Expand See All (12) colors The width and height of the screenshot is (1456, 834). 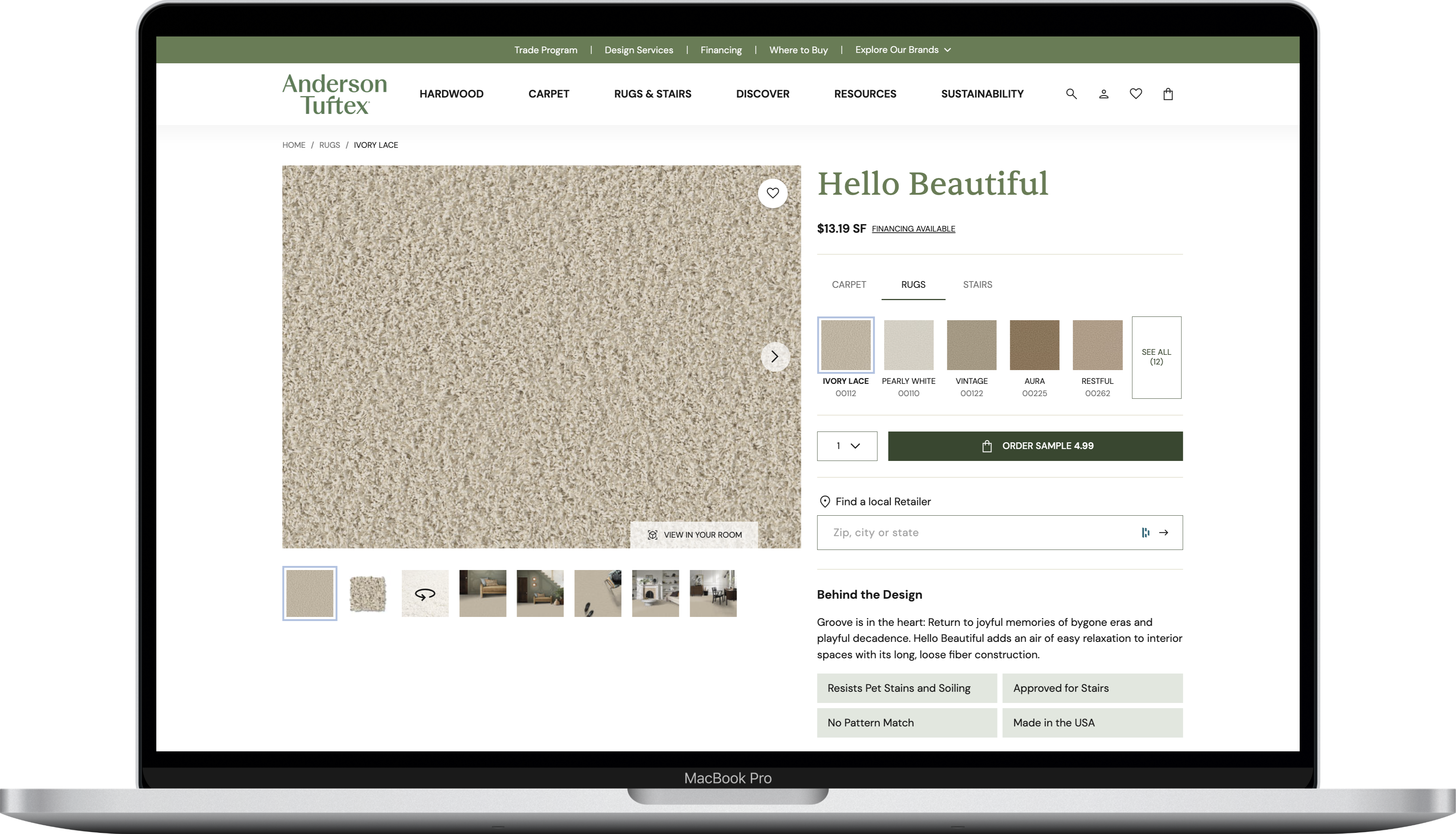tap(1156, 357)
